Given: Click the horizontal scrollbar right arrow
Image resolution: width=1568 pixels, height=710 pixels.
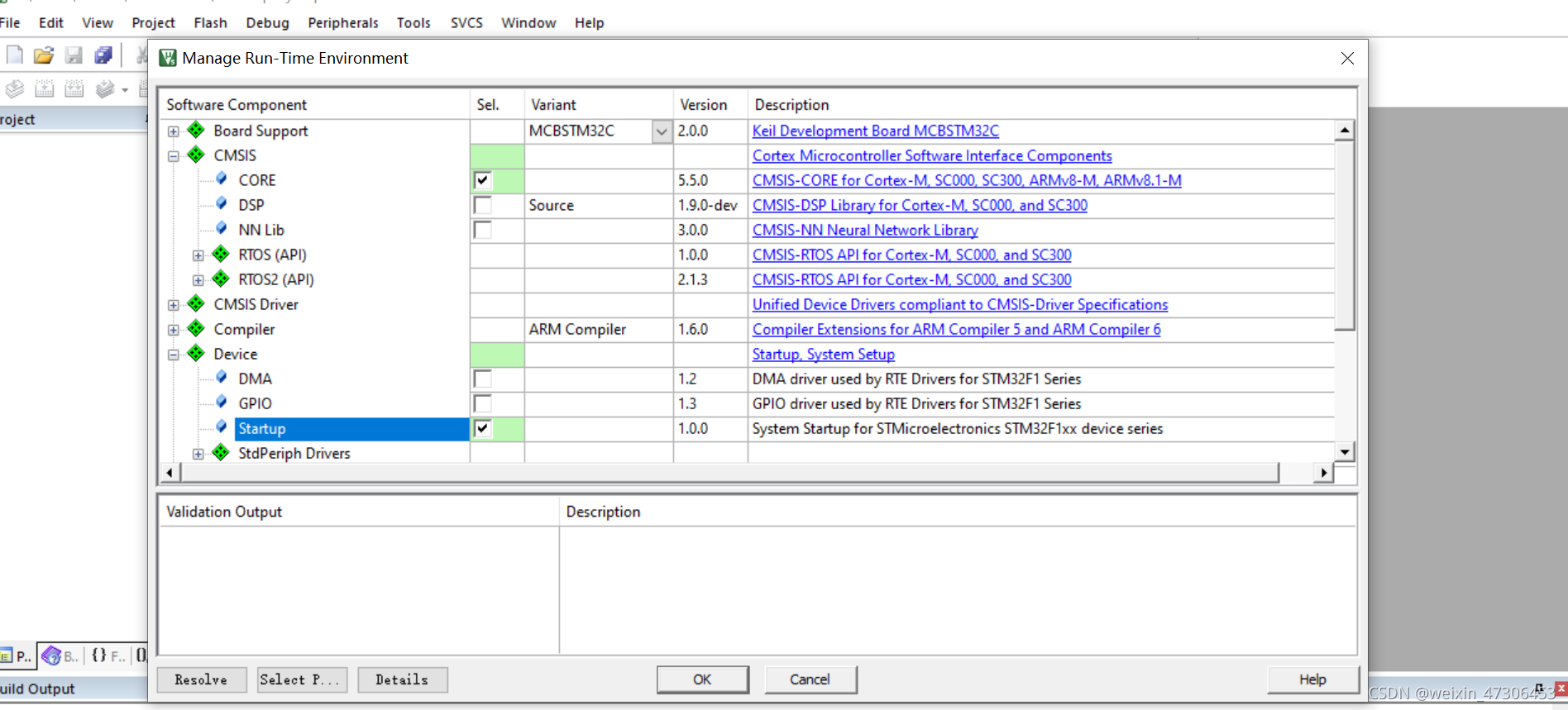Looking at the screenshot, I should coord(1323,473).
